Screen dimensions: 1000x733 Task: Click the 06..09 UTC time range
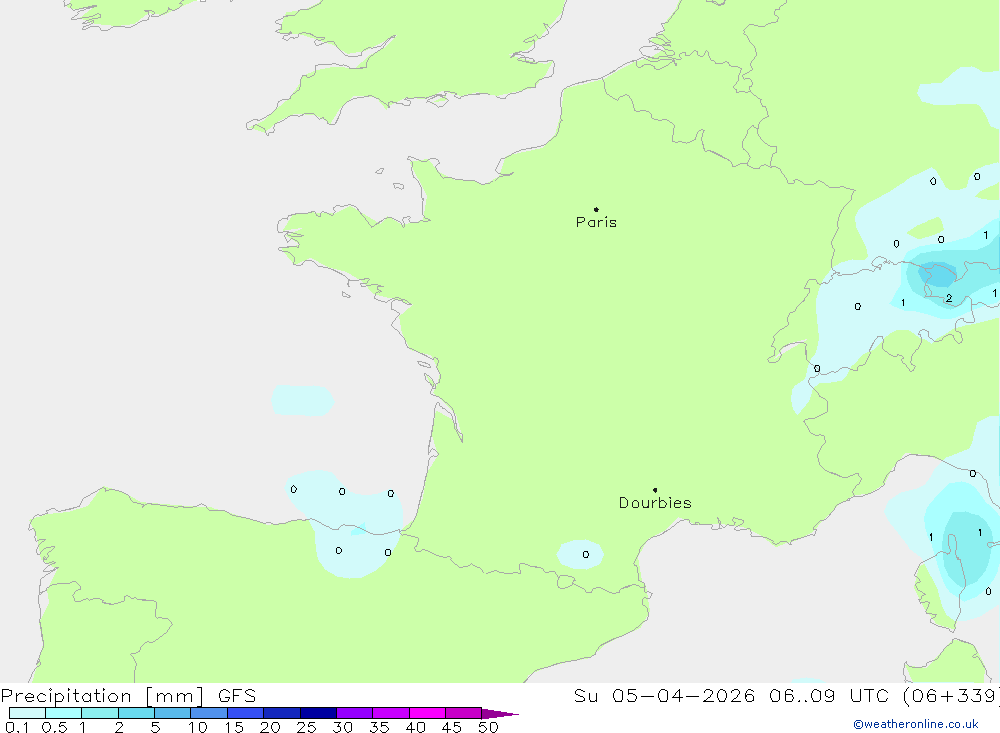pyautogui.click(x=828, y=696)
